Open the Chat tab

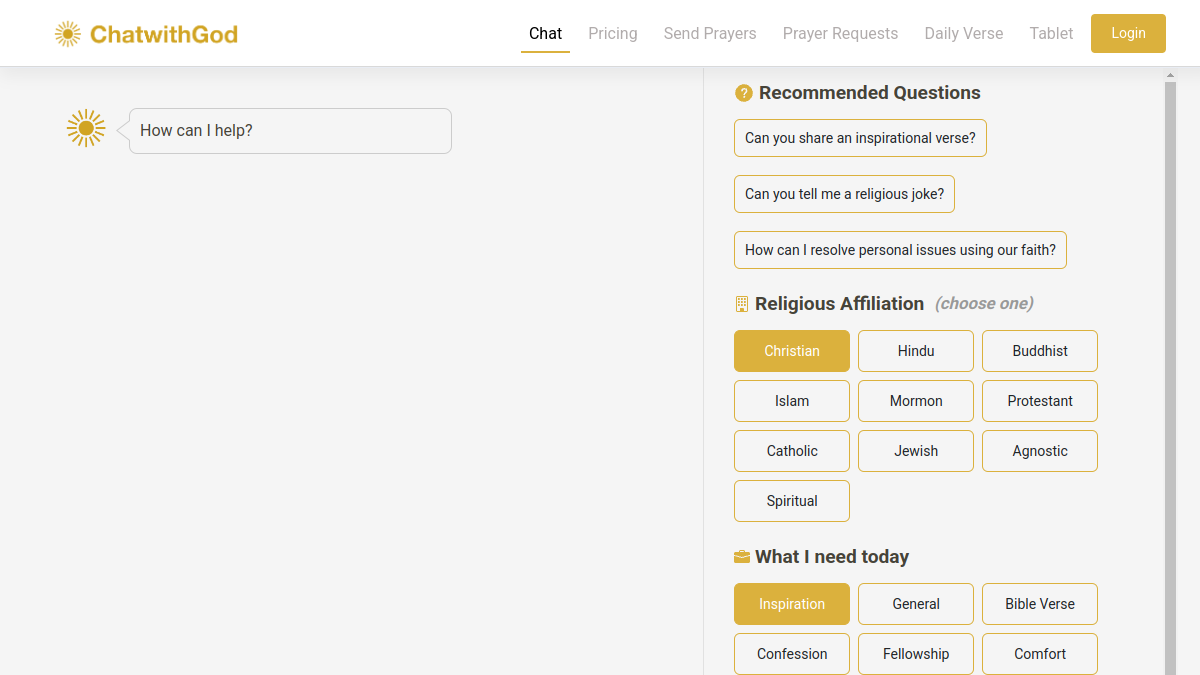coord(545,34)
